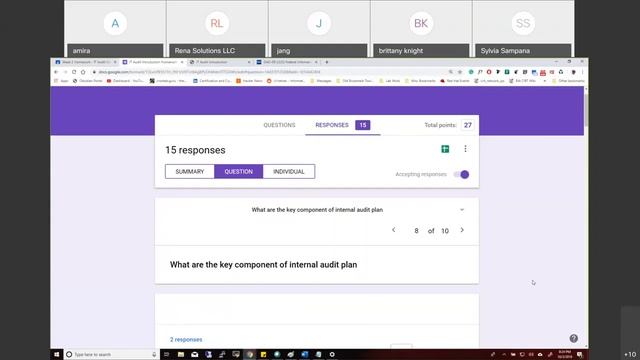Open the Apps bookmarks shortcut
Screen dimensions: 640x360
pos(61,81)
